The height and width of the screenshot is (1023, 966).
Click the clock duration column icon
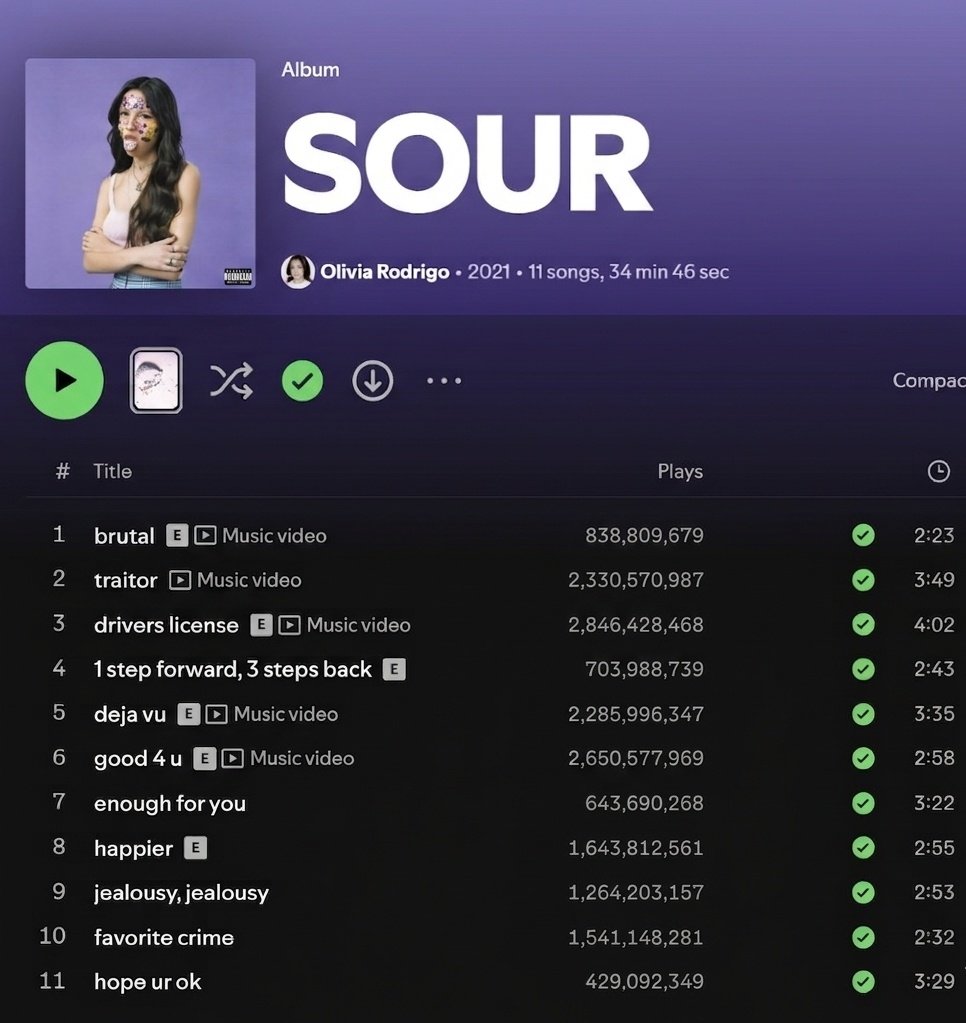[939, 471]
